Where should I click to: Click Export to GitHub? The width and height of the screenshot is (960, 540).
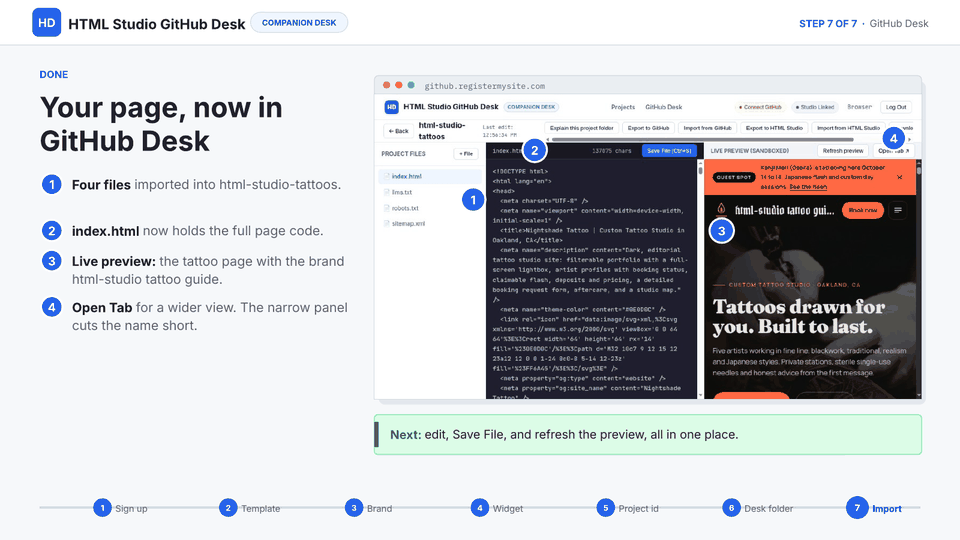coord(648,128)
